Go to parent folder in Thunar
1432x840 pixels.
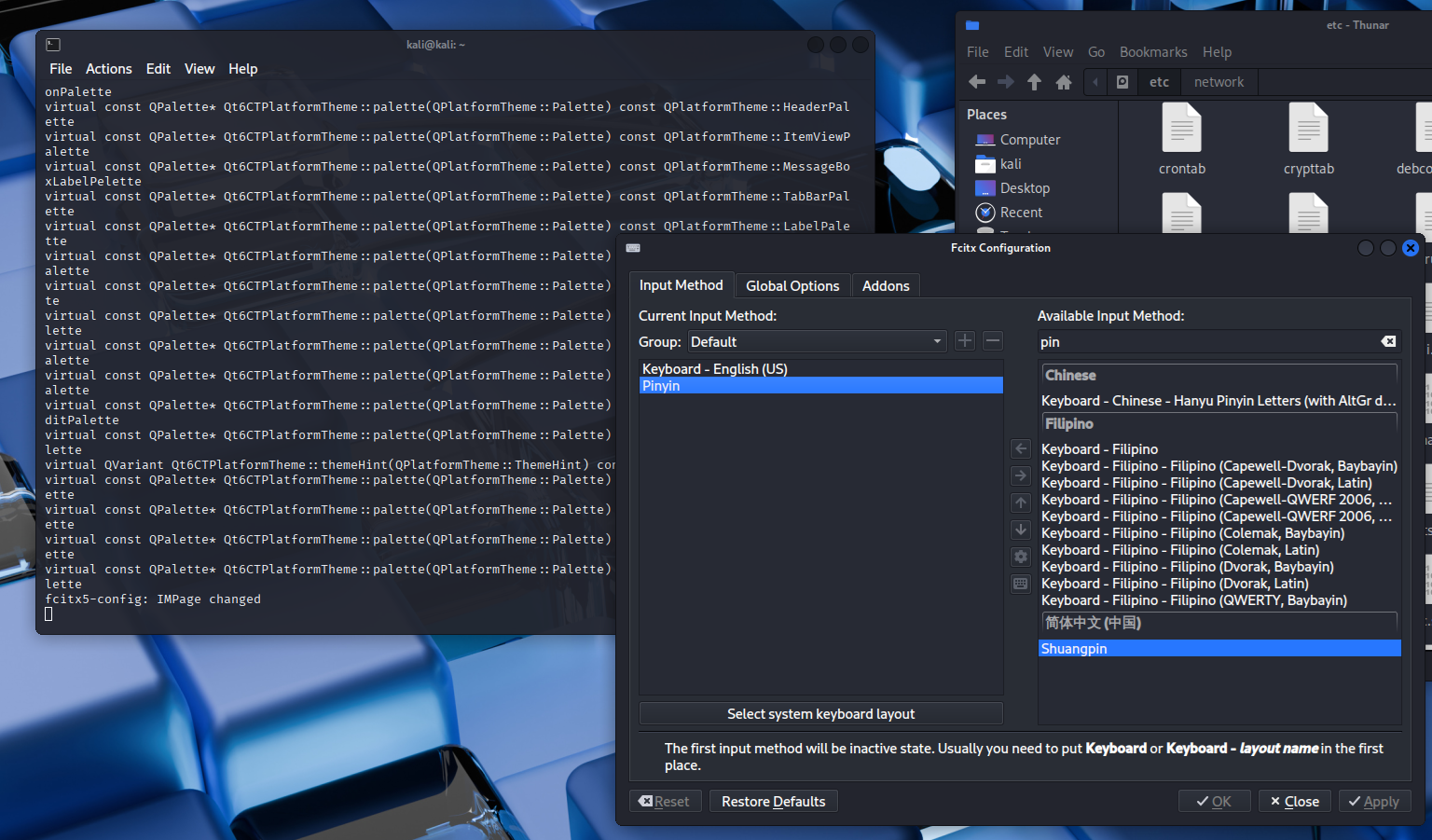click(1034, 82)
